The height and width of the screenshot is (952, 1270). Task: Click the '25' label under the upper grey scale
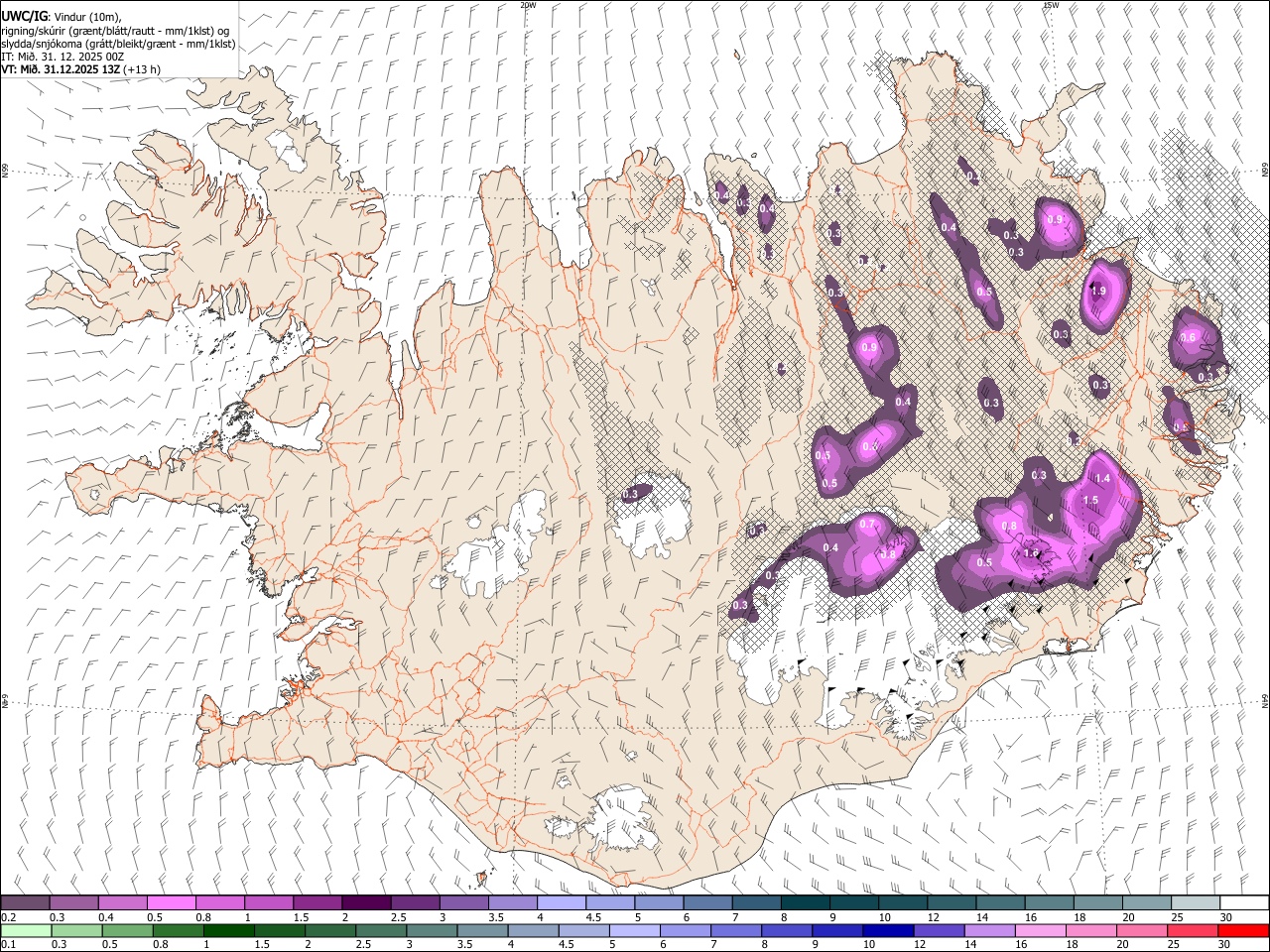pyautogui.click(x=1179, y=917)
